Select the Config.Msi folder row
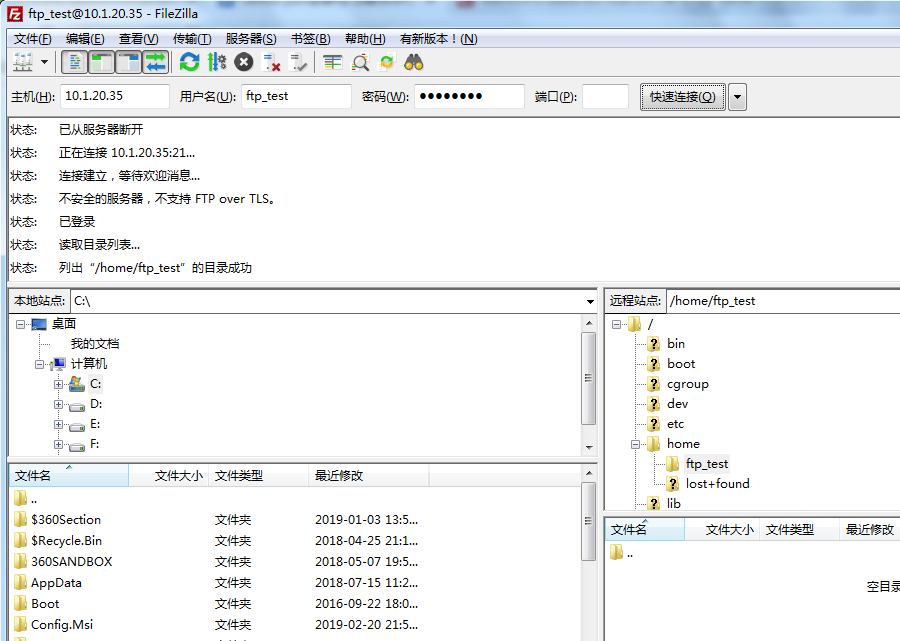The height and width of the screenshot is (641, 900). pos(295,625)
